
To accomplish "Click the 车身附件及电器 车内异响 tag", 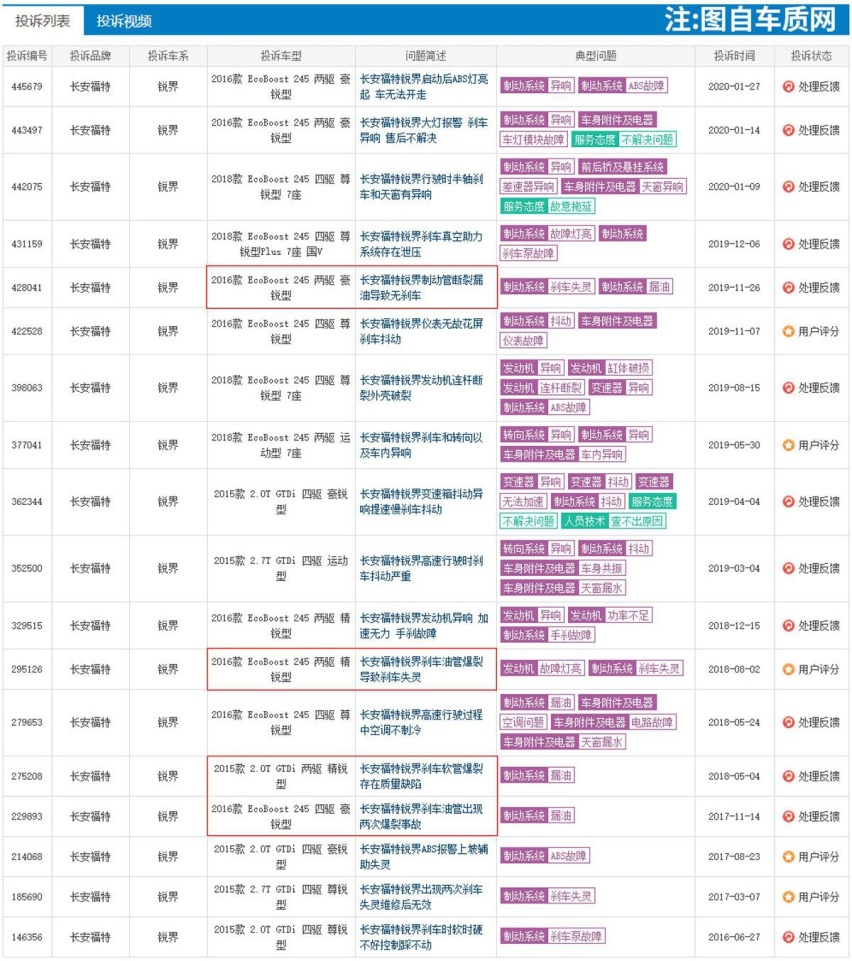I will [x=563, y=455].
